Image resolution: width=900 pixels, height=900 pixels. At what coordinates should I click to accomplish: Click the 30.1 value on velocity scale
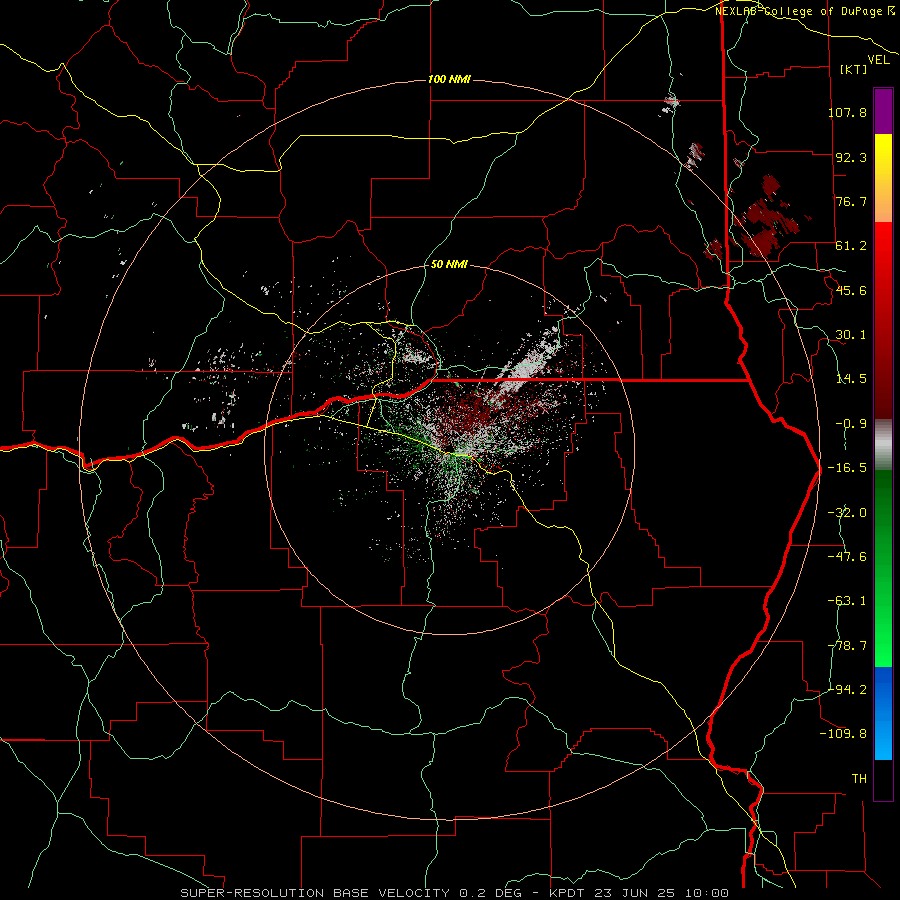(x=851, y=335)
